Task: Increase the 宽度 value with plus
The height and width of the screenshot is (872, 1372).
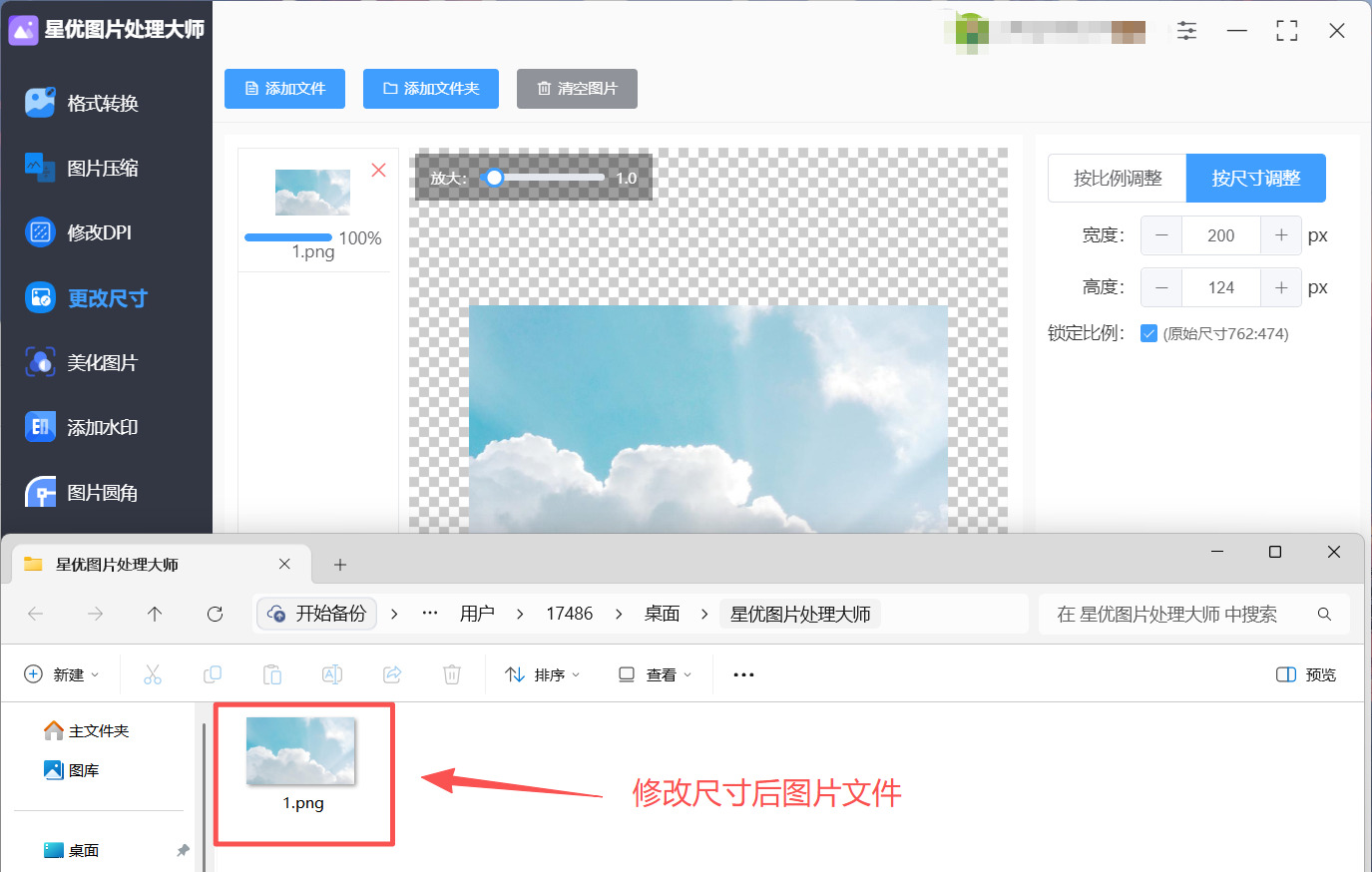Action: point(1281,235)
